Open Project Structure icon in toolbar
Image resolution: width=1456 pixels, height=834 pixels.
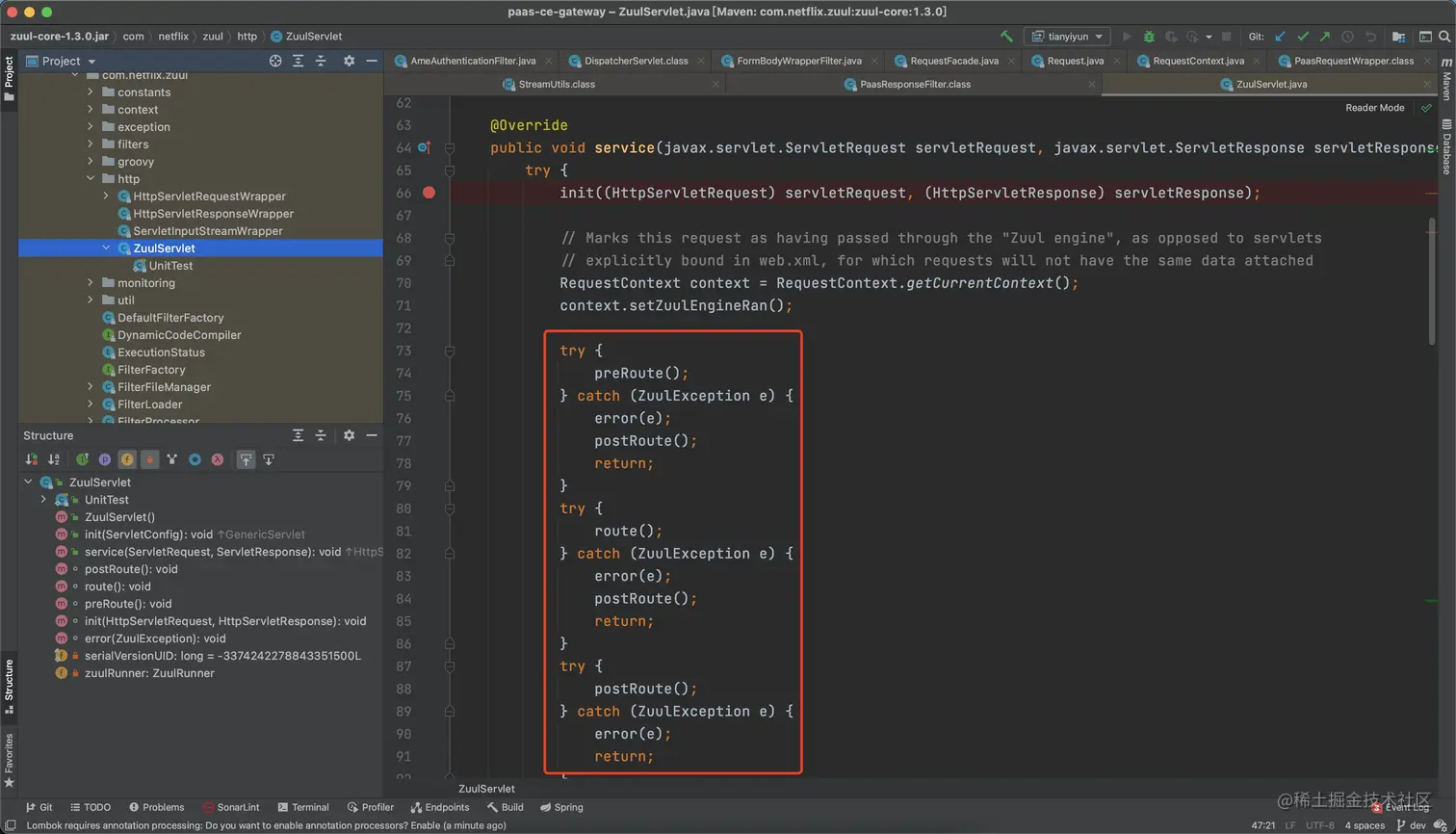(x=1398, y=37)
